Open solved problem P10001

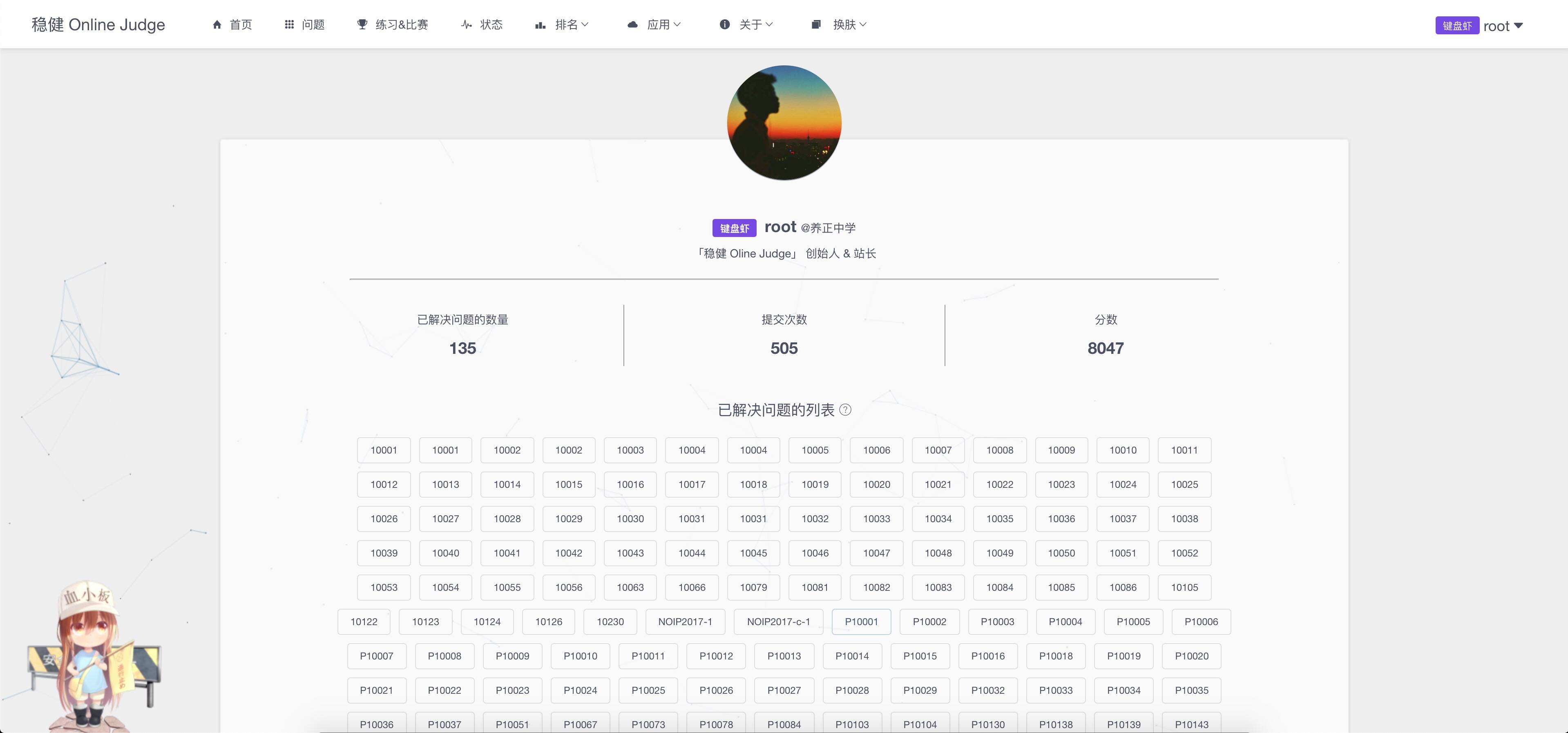(861, 621)
